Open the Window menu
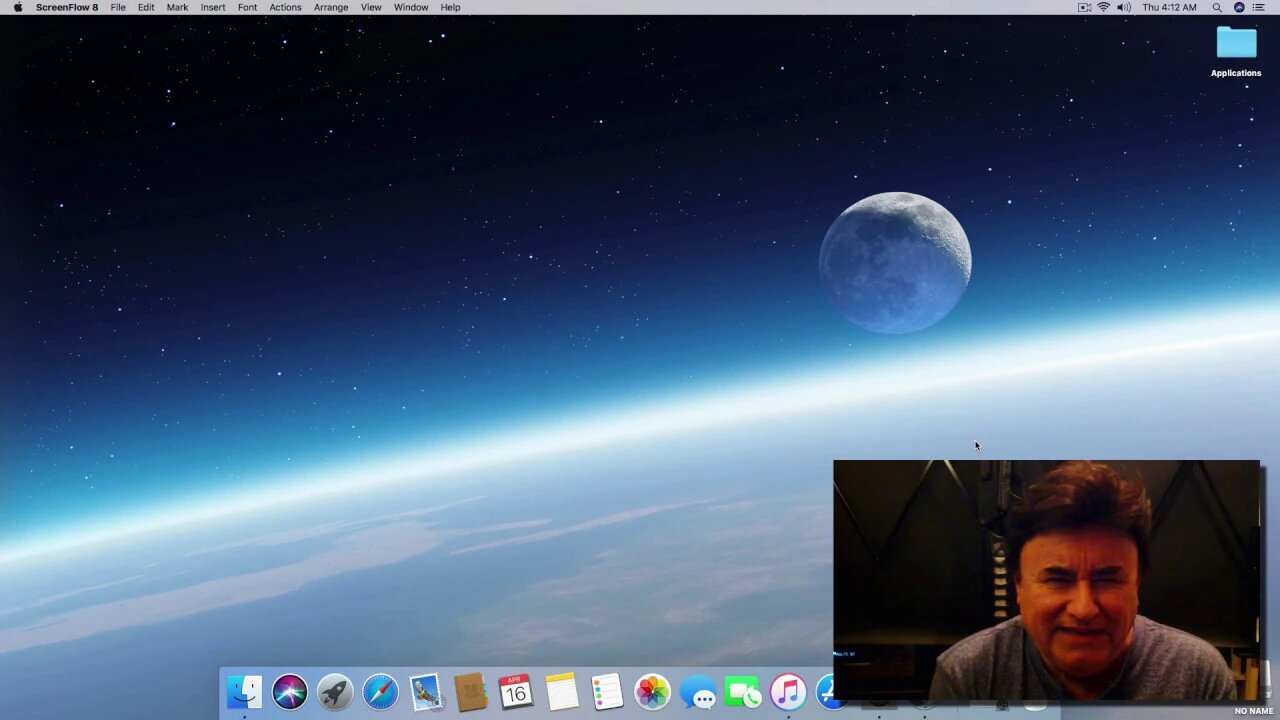This screenshot has height=720, width=1280. click(x=411, y=7)
